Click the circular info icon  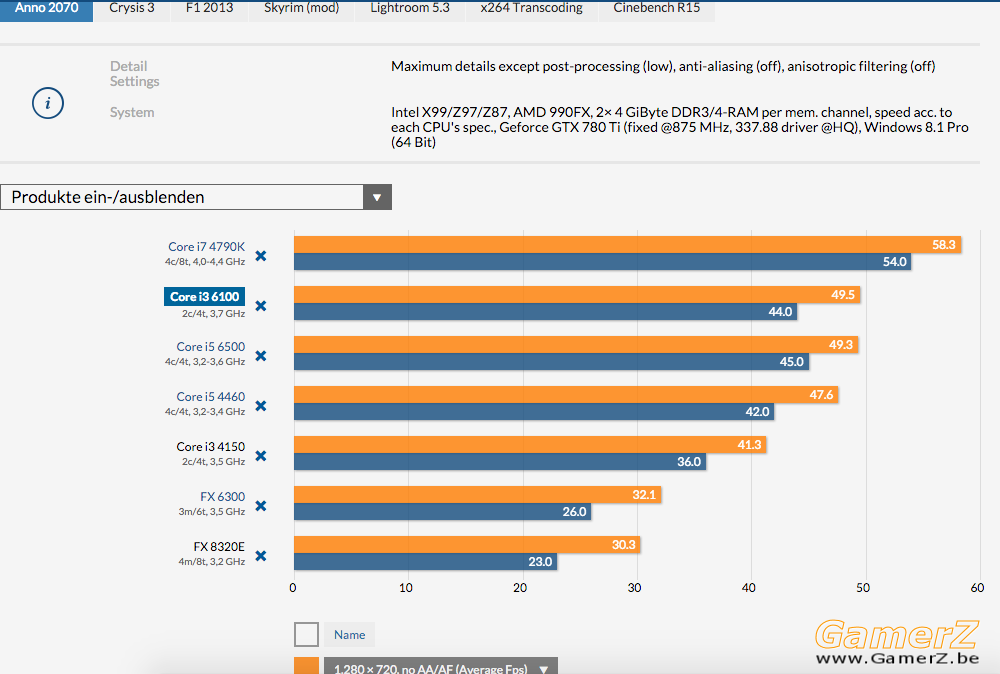tap(48, 103)
